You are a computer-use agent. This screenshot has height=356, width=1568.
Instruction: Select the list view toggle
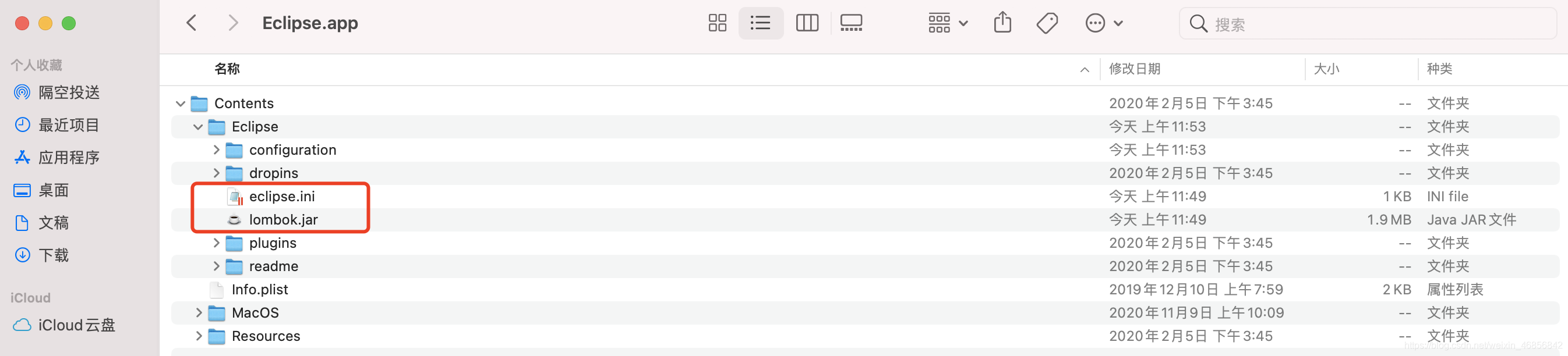point(760,23)
